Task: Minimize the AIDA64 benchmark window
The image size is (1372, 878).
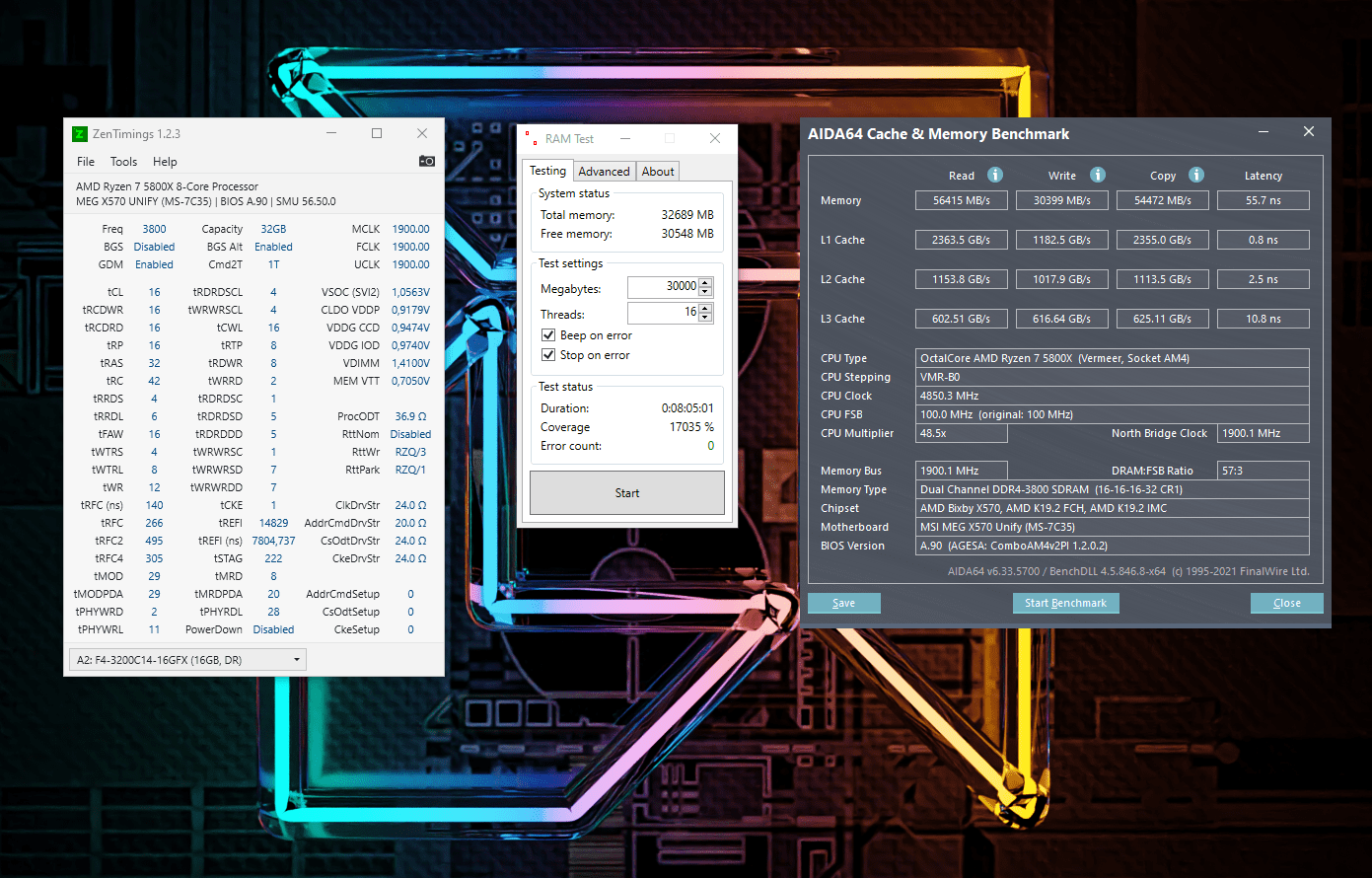Action: pyautogui.click(x=1264, y=132)
